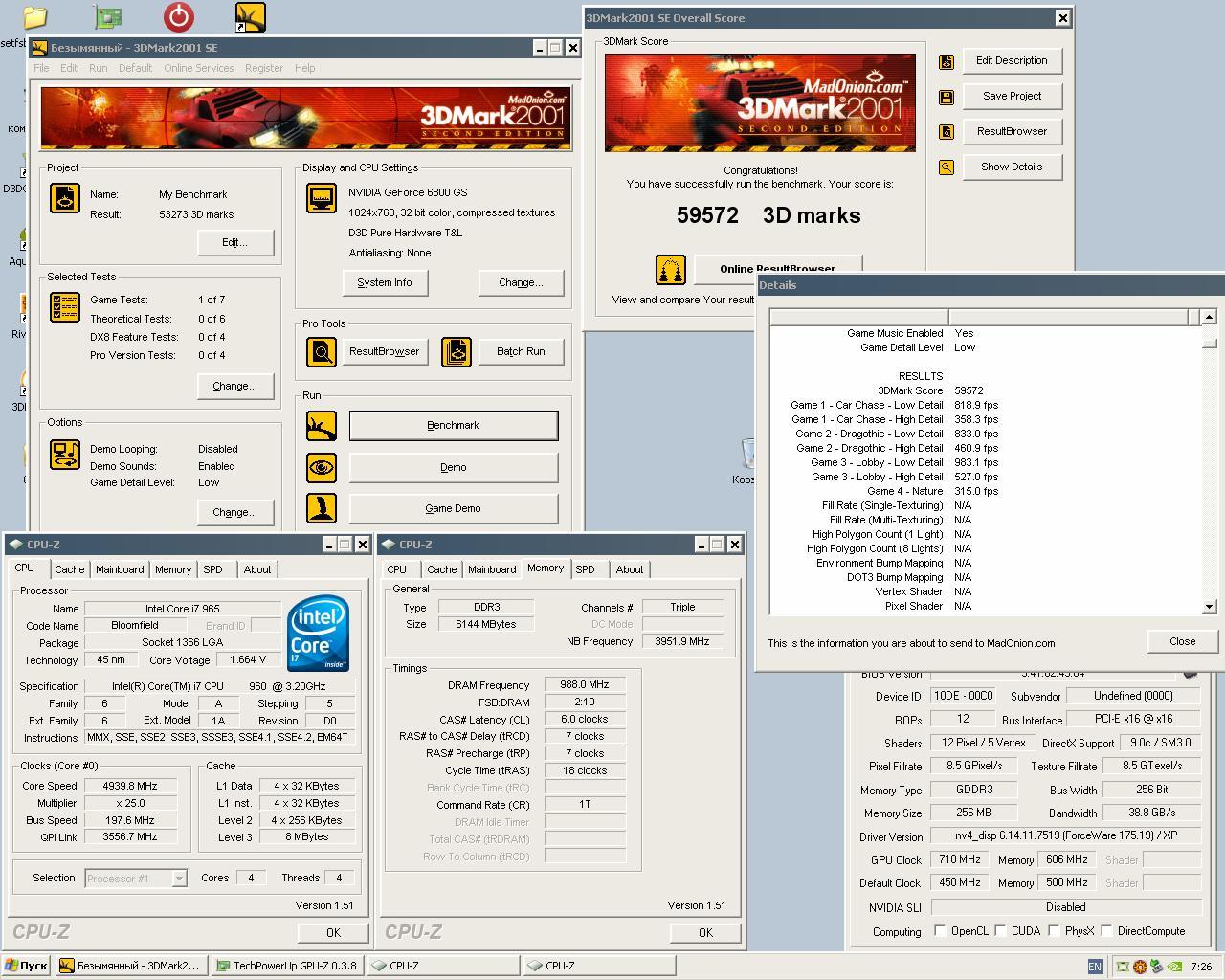Click the Display and CPU Settings monitor icon
This screenshot has width=1225, height=980.
(x=322, y=198)
